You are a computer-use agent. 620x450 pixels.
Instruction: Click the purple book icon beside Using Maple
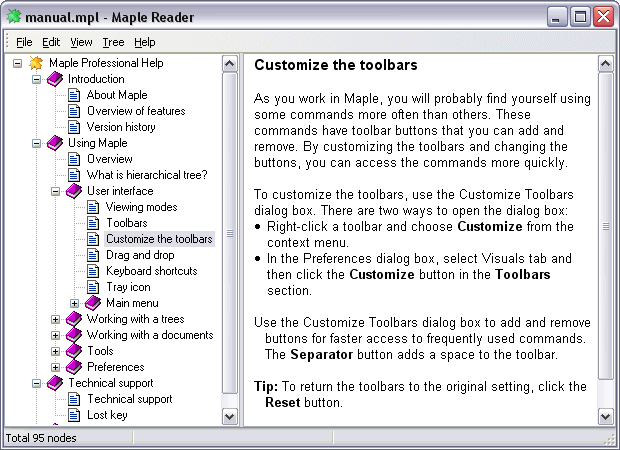tap(55, 143)
